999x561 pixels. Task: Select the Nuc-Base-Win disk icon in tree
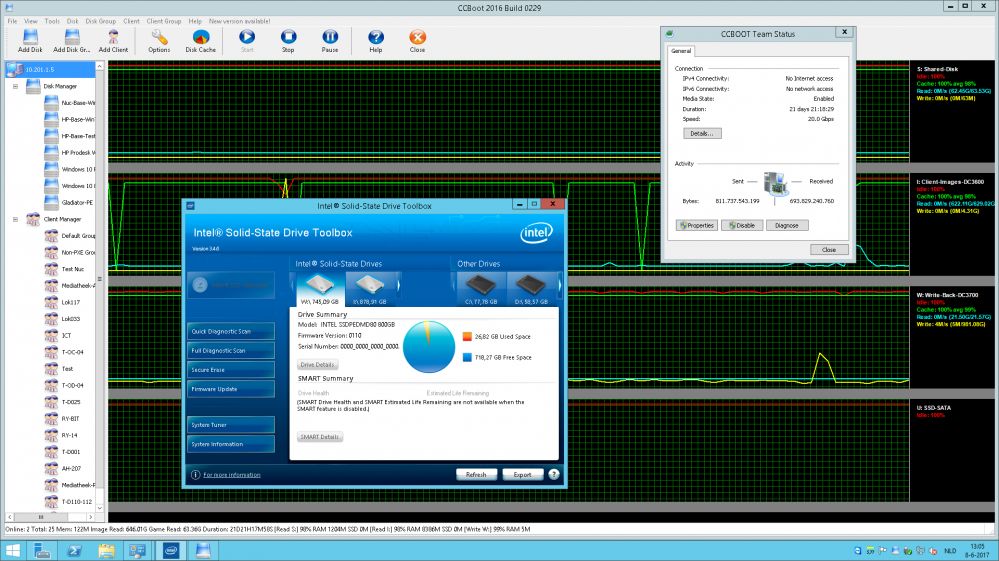click(52, 103)
